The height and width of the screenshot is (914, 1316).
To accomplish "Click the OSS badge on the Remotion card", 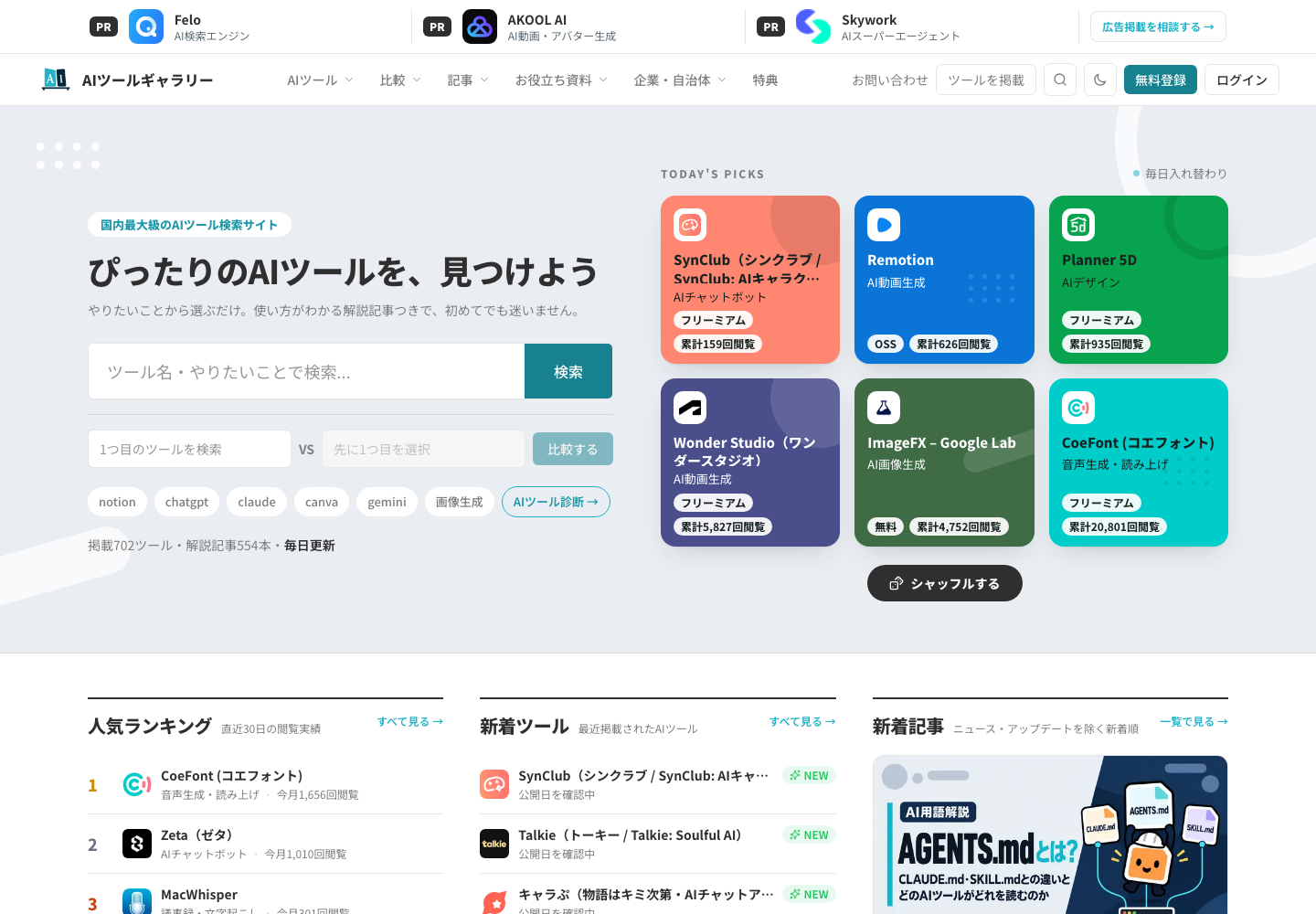I will [x=886, y=344].
